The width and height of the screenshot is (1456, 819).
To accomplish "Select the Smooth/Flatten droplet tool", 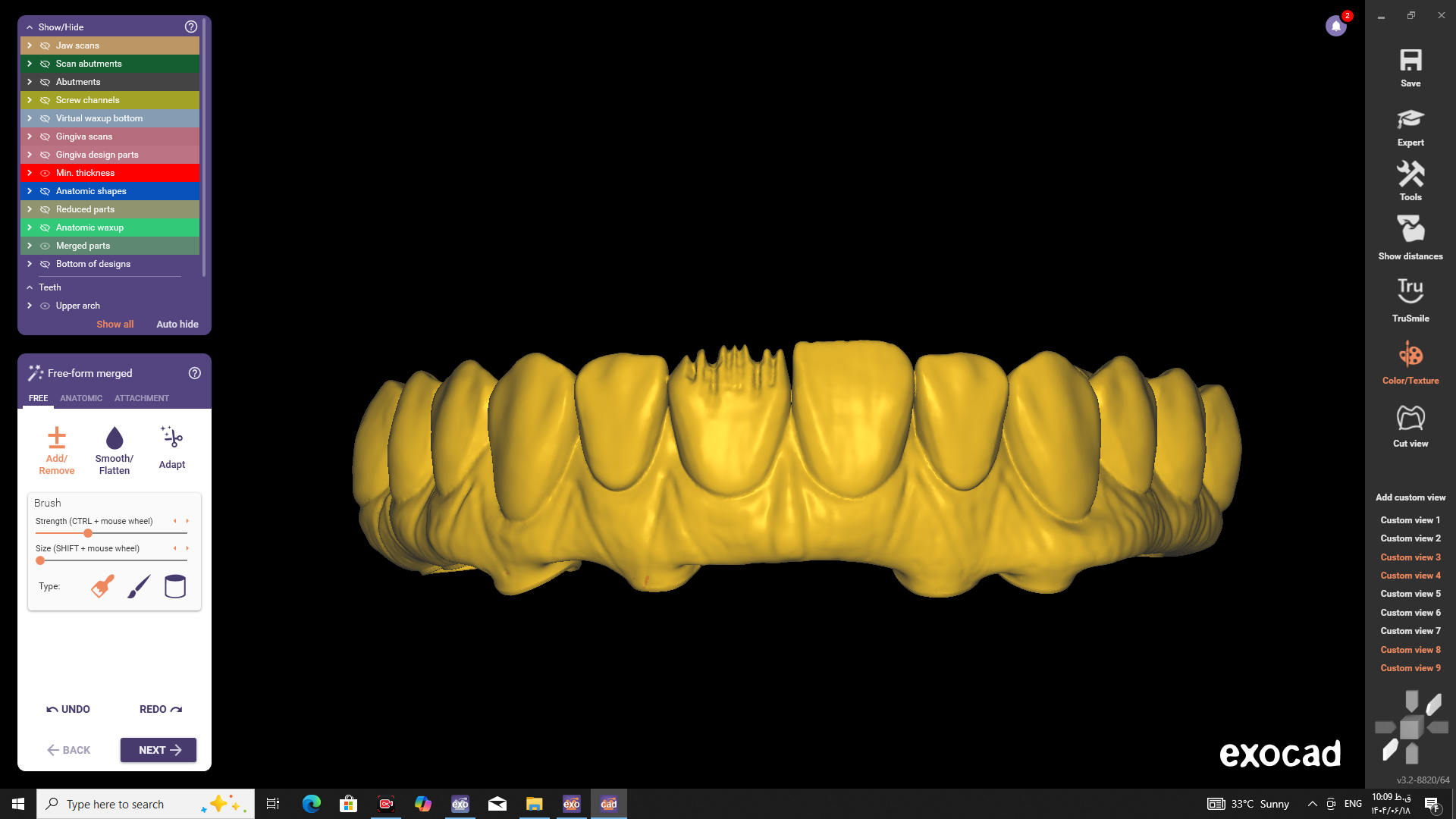I will (115, 438).
